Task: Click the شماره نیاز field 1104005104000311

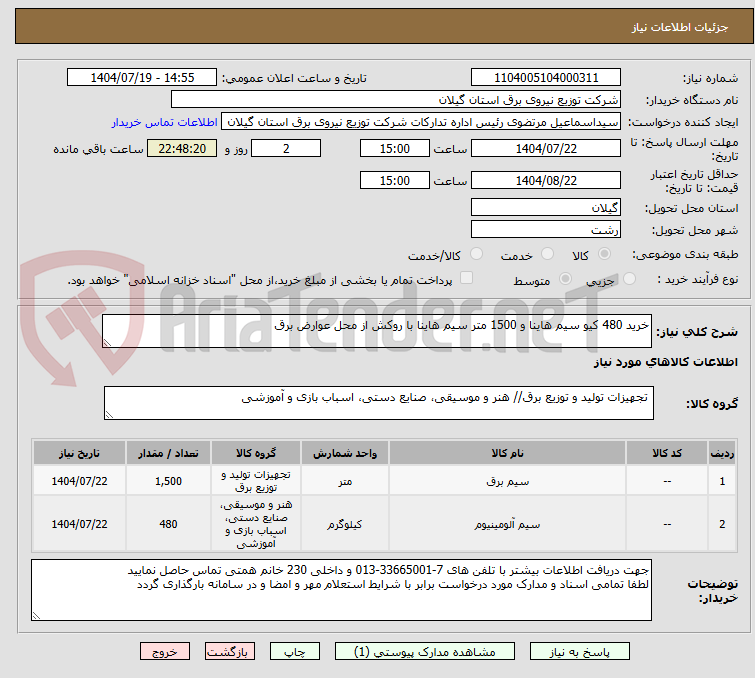Action: pyautogui.click(x=546, y=78)
